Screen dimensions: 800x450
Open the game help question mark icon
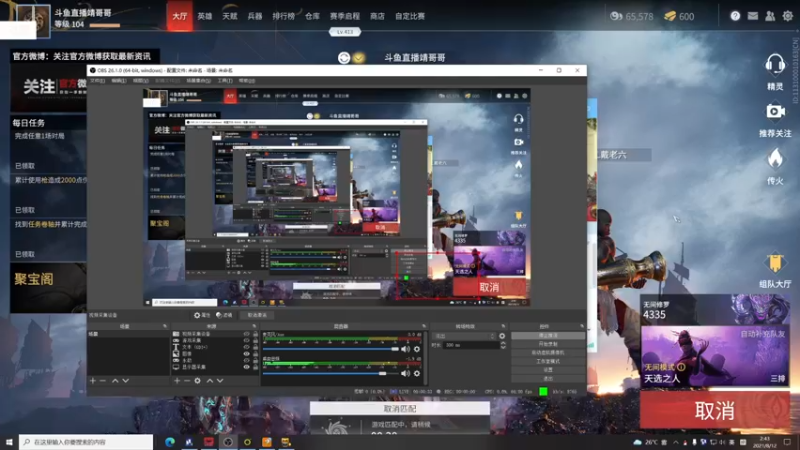[735, 16]
